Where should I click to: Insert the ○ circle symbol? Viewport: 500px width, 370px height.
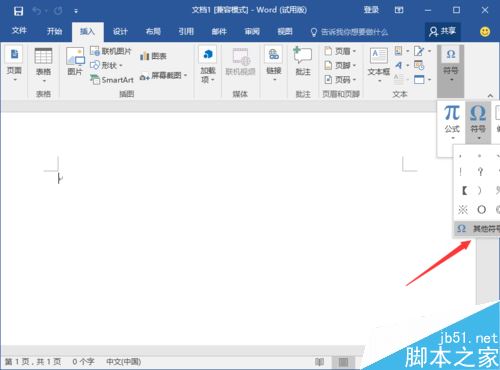[x=481, y=210]
